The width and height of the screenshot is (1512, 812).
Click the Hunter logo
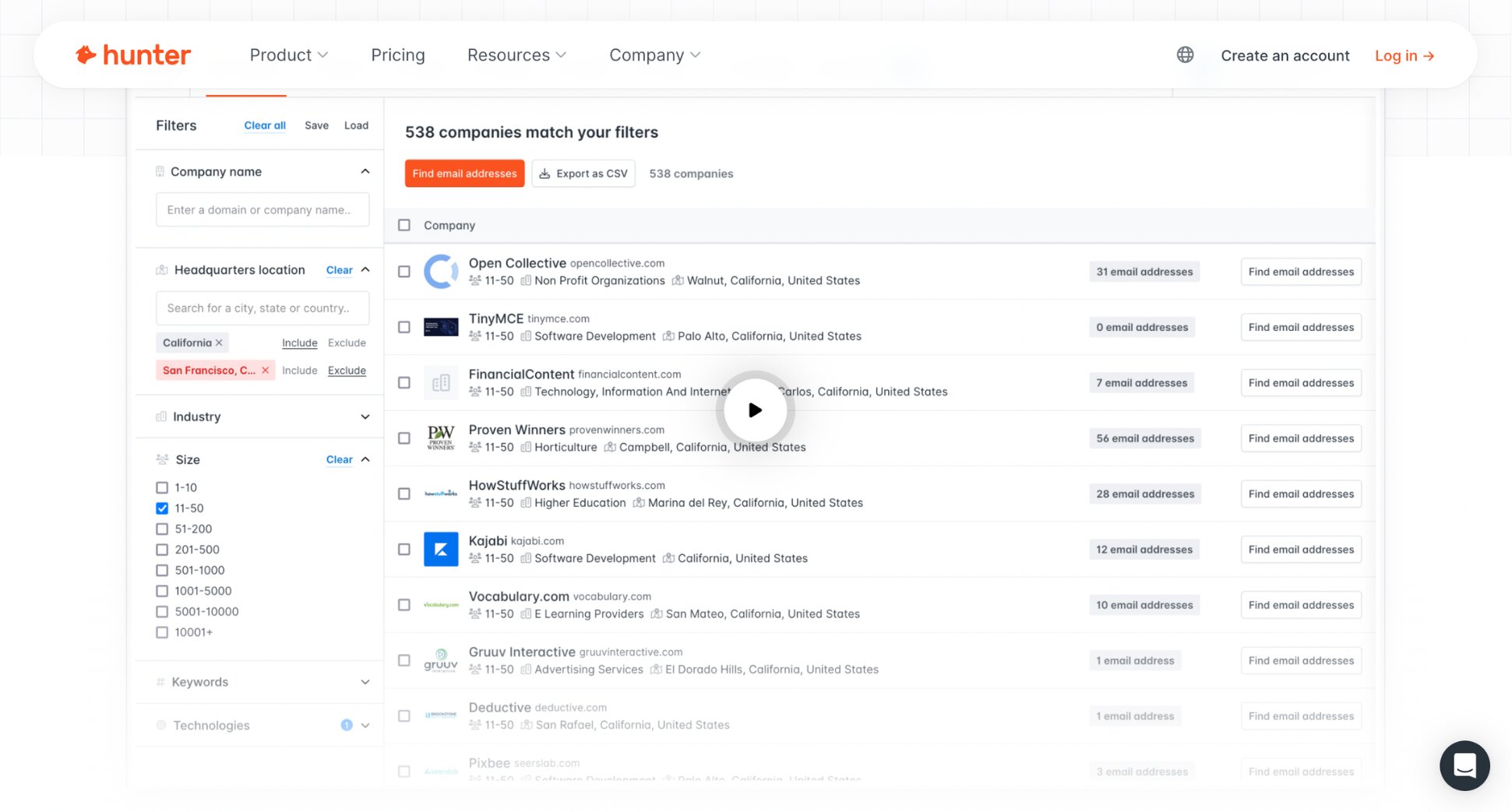[133, 55]
